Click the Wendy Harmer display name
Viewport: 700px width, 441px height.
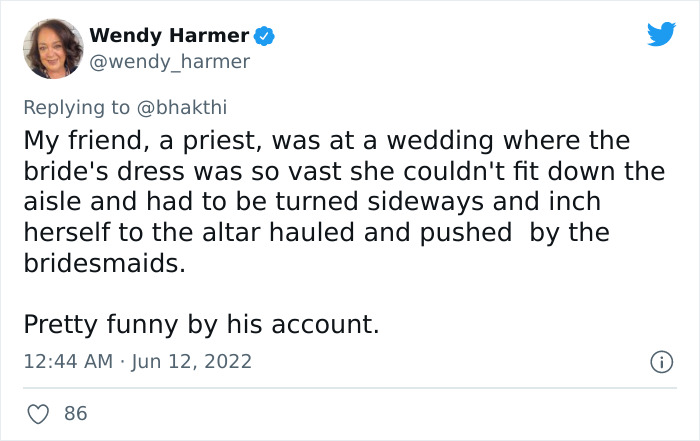click(169, 36)
